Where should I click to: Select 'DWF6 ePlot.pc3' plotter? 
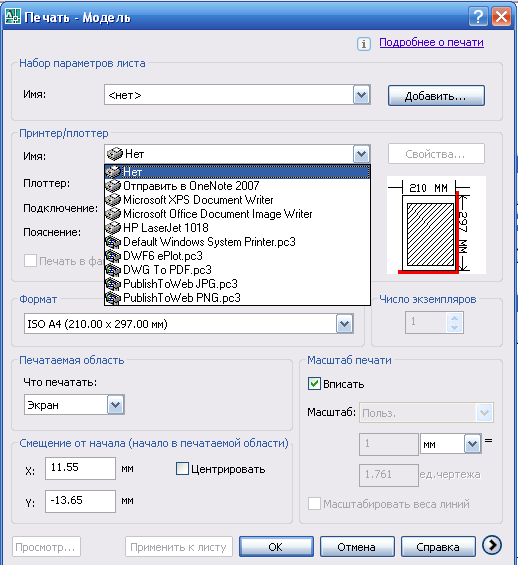point(237,256)
